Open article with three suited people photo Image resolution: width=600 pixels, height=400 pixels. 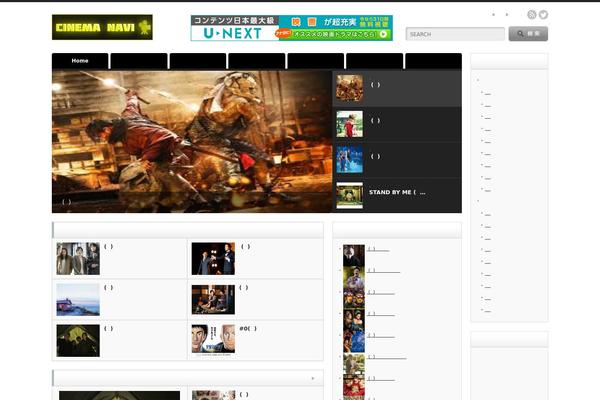point(78,258)
